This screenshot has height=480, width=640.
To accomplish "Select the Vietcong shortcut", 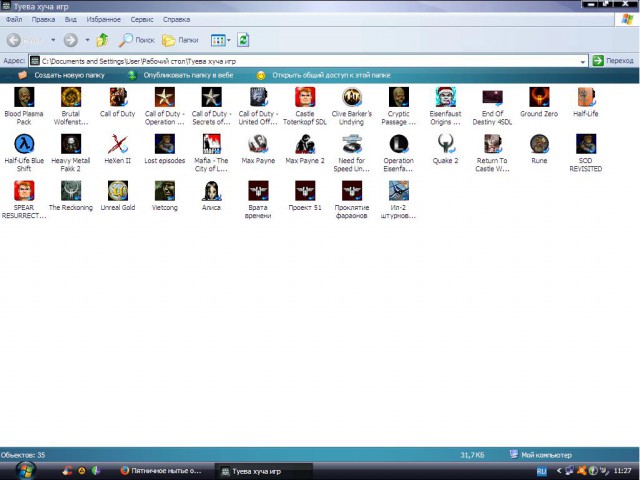I will pos(164,191).
